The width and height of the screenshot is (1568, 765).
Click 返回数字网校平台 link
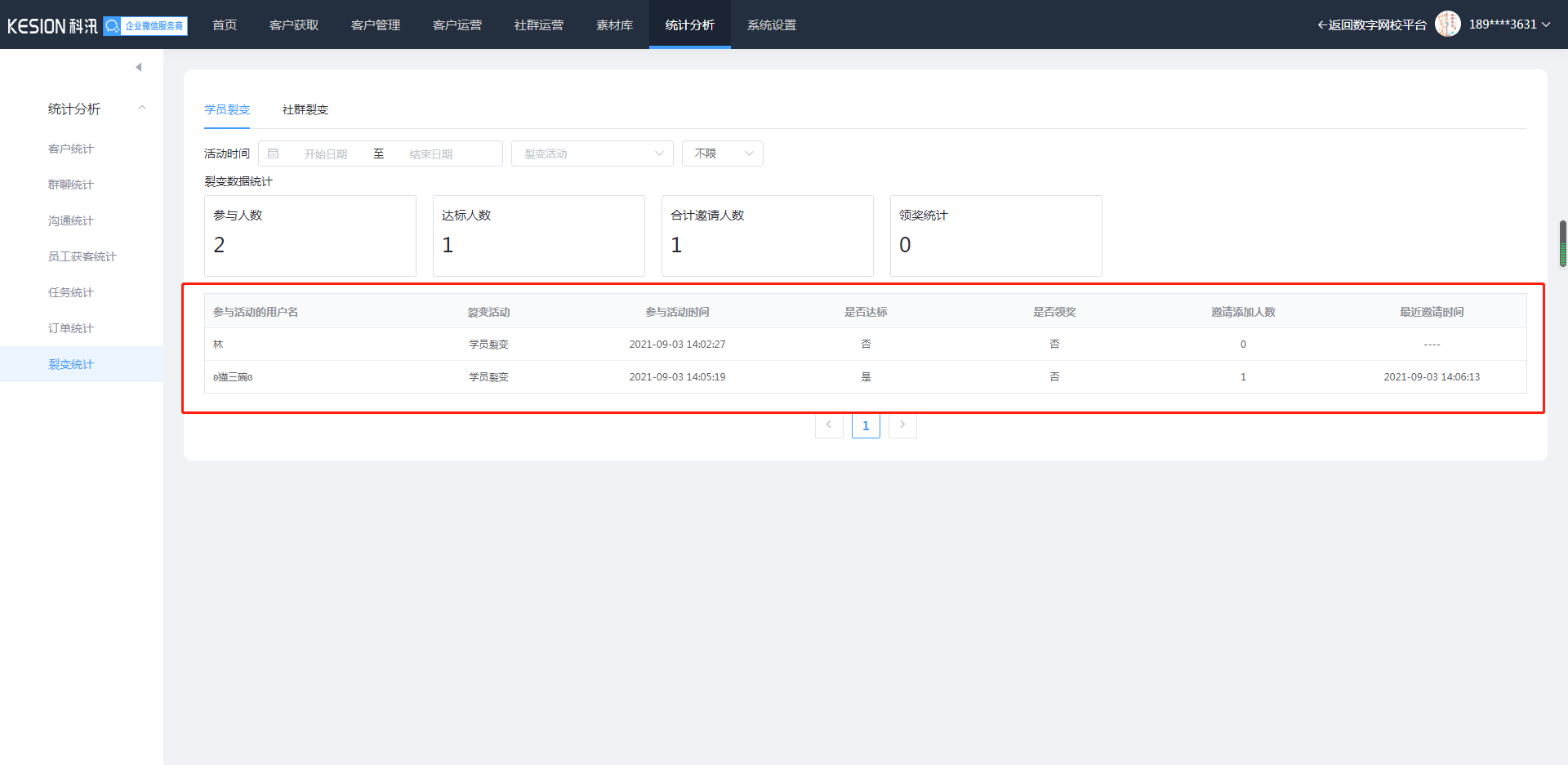tap(1372, 25)
